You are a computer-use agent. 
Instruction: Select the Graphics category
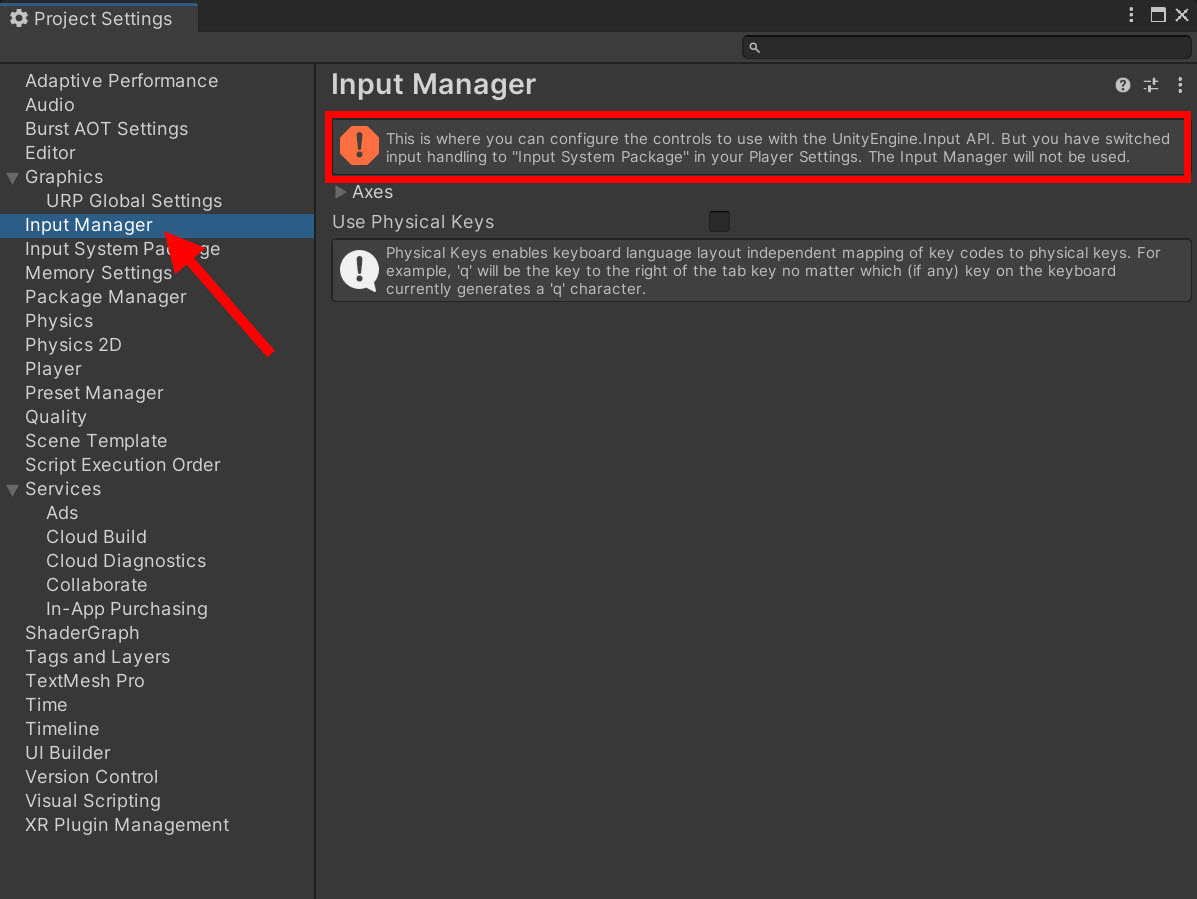tap(64, 177)
